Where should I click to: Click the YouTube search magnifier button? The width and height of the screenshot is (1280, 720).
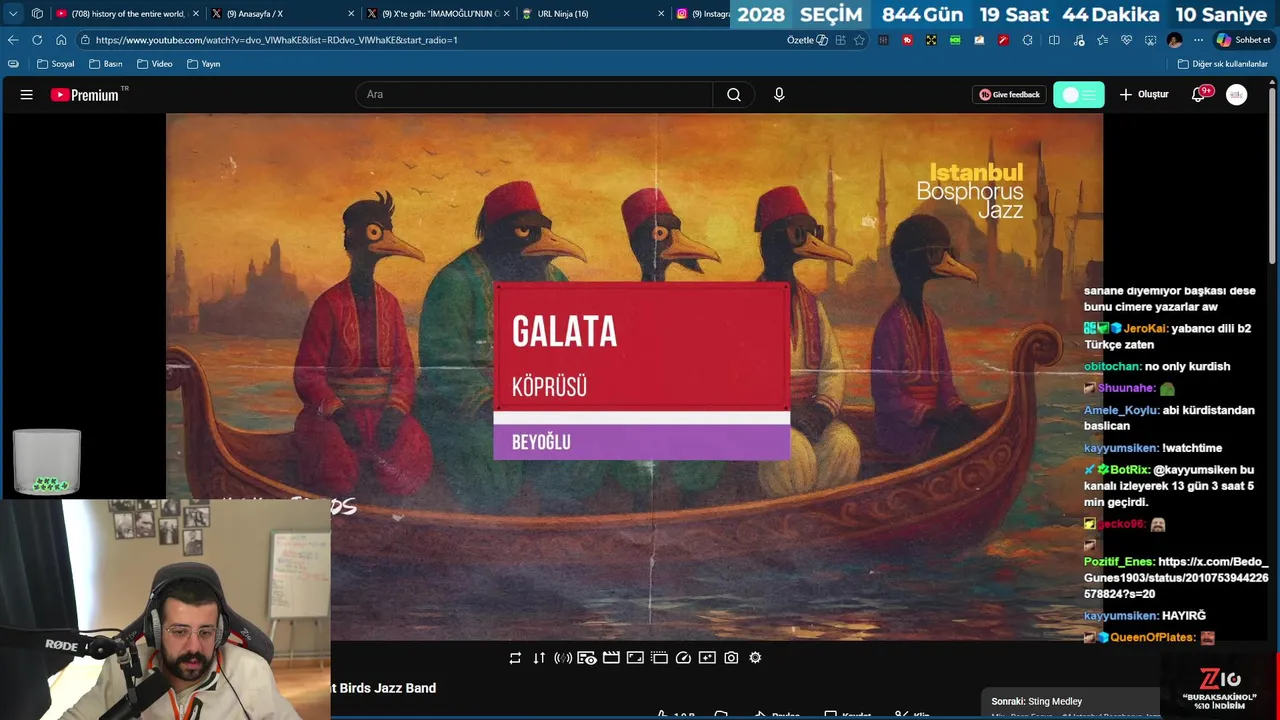point(734,95)
